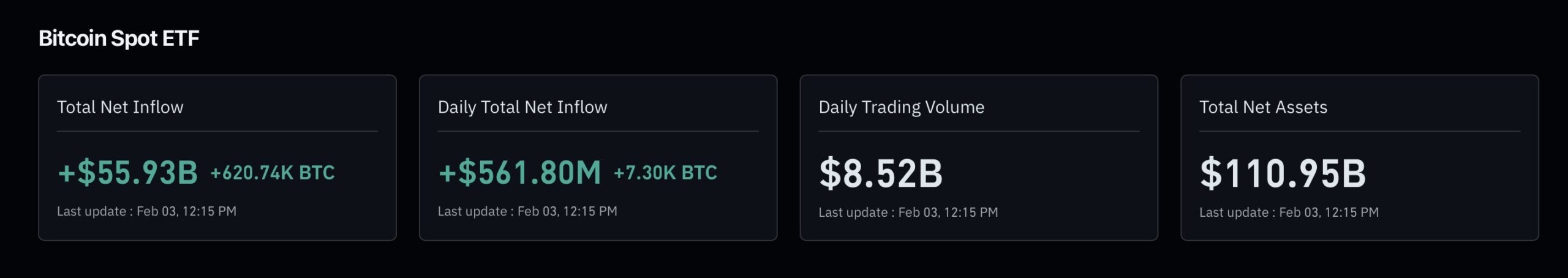
Task: Click Last update text under Daily Trading Volume
Action: point(908,212)
